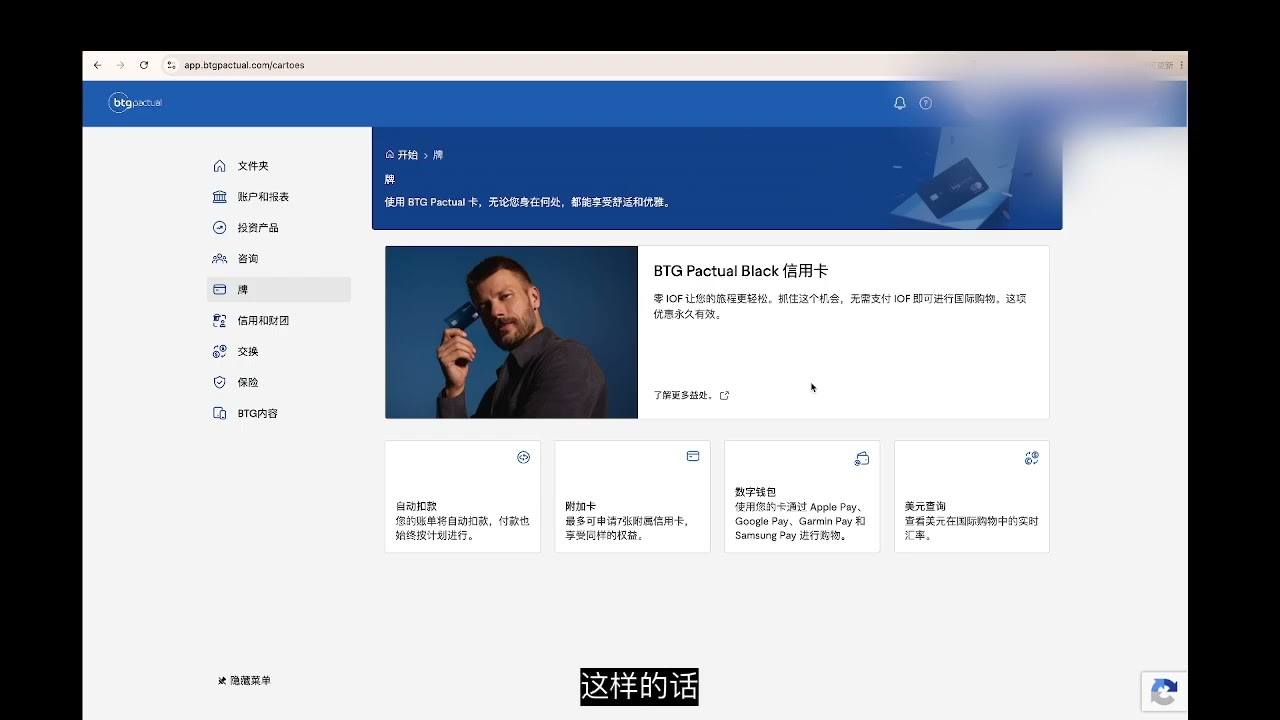Click the card icon on 附加卡 tile
The width and height of the screenshot is (1280, 720).
tap(693, 456)
